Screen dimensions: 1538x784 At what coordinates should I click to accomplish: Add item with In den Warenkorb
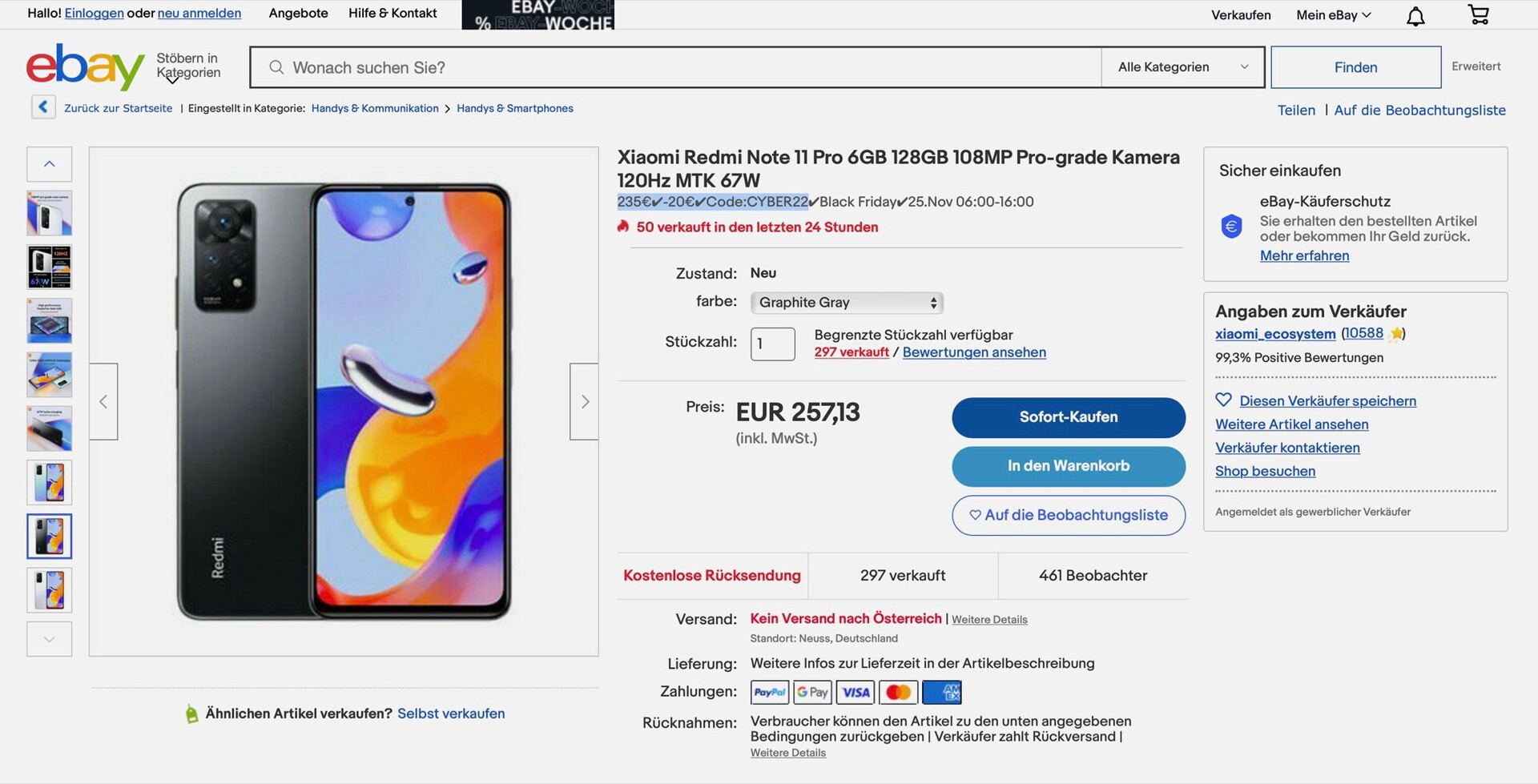click(1068, 466)
